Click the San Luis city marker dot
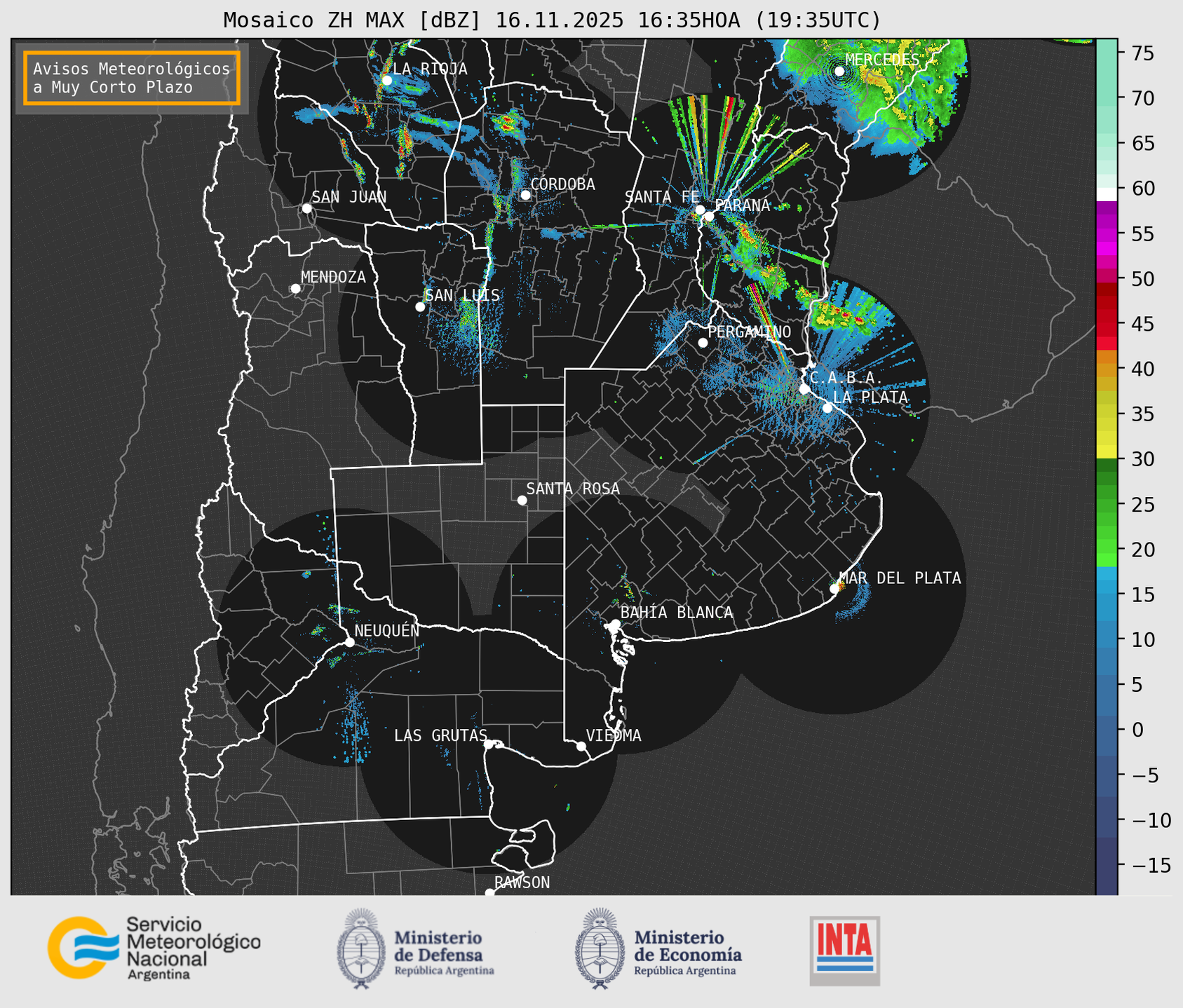 click(x=420, y=307)
